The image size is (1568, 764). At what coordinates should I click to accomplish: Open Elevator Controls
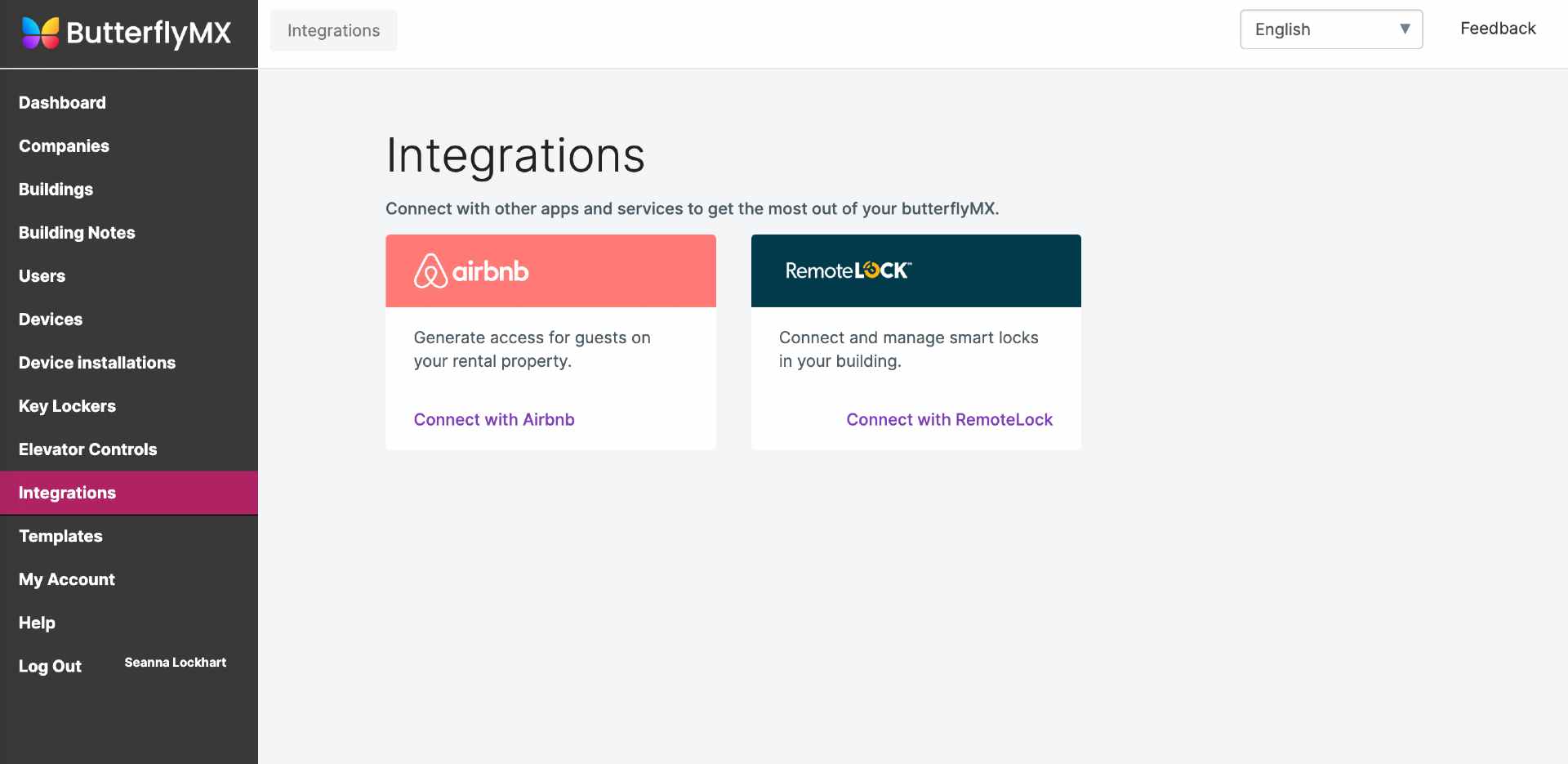point(87,449)
